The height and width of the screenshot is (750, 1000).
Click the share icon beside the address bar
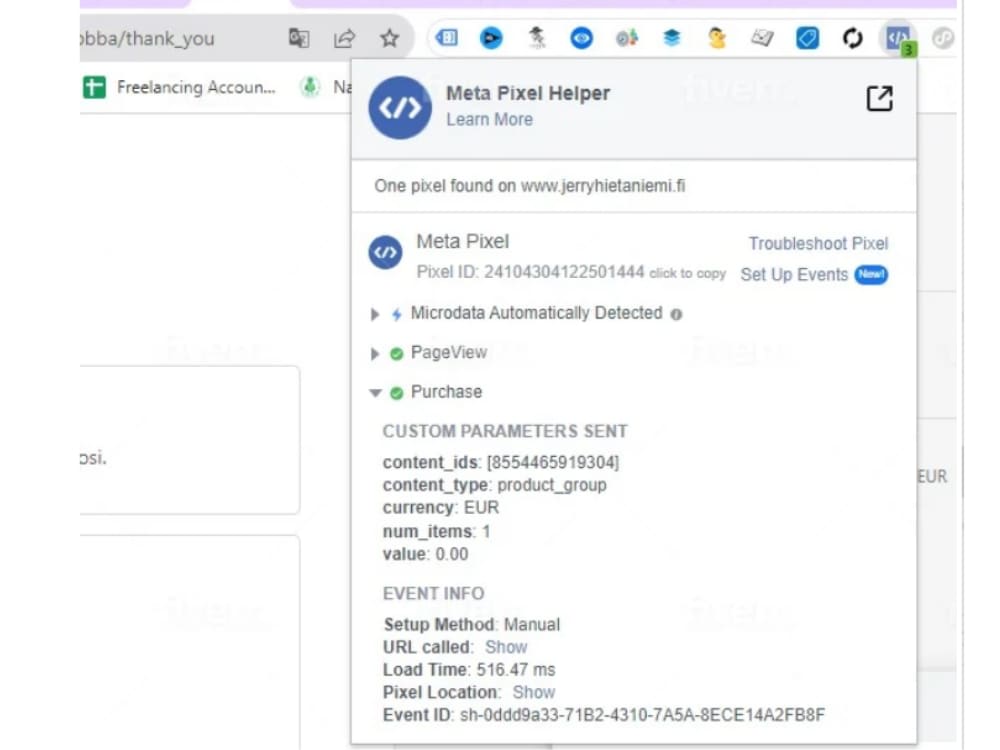(x=343, y=38)
